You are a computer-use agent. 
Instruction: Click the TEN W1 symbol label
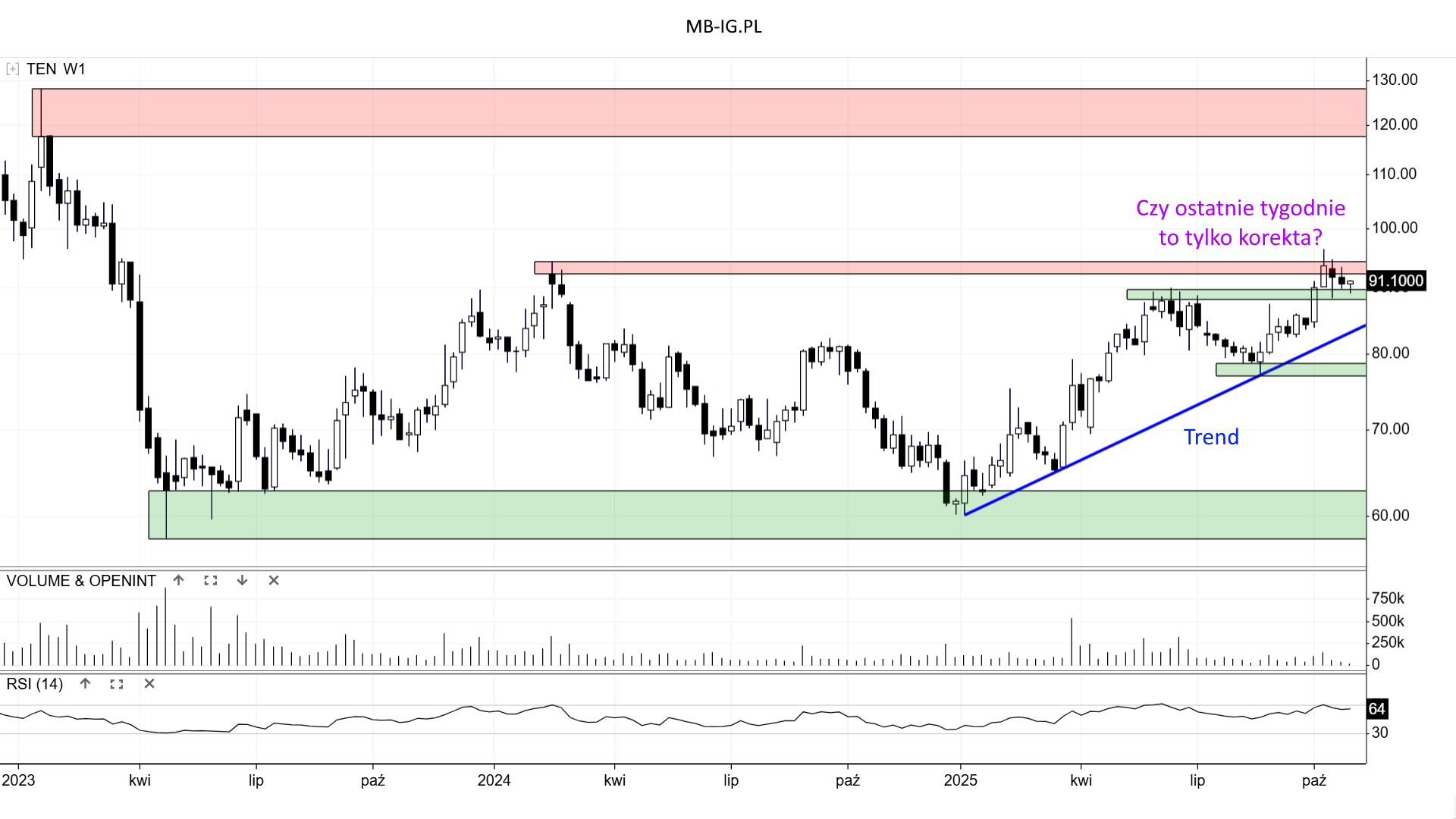pyautogui.click(x=56, y=69)
